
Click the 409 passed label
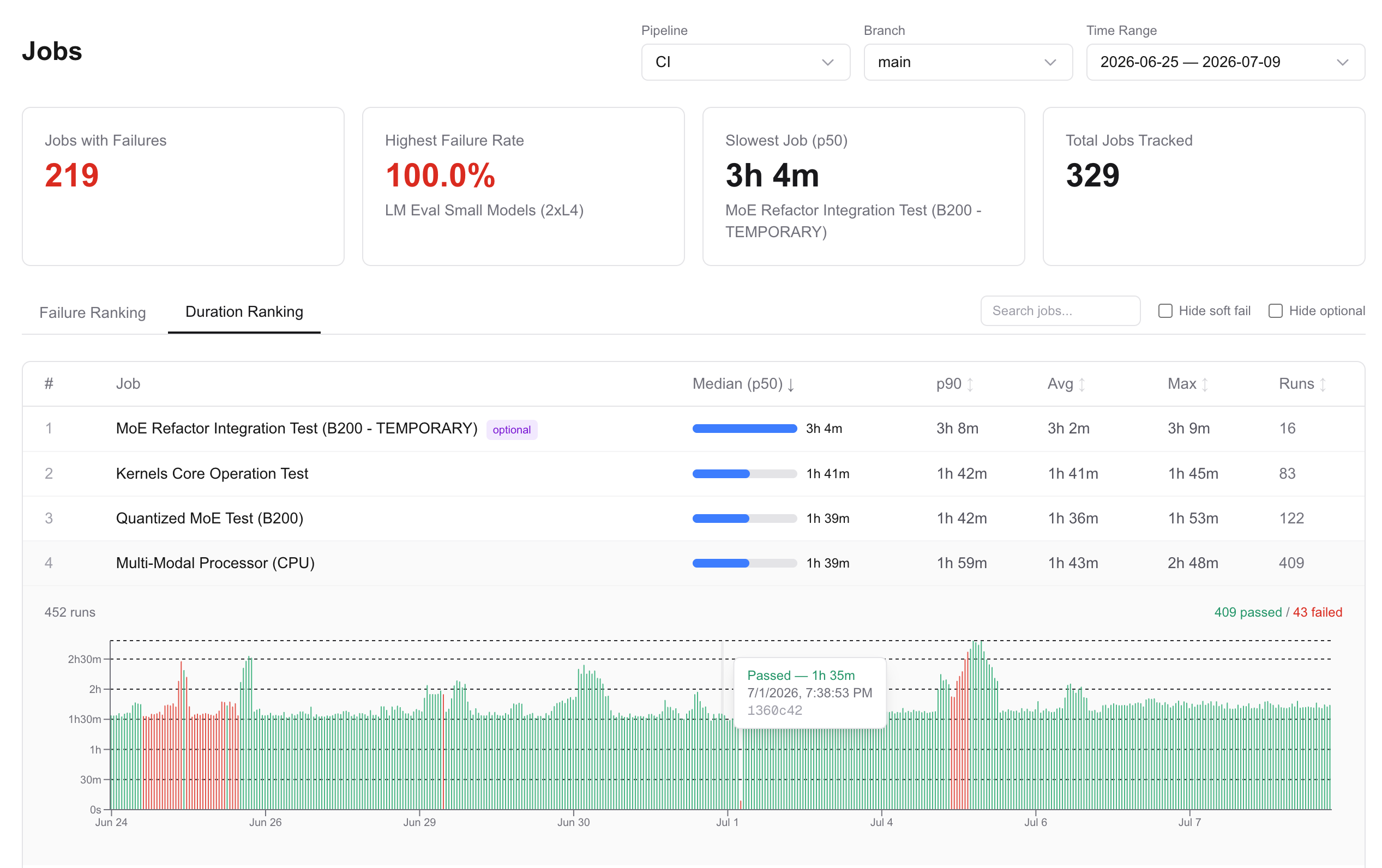pos(1248,613)
